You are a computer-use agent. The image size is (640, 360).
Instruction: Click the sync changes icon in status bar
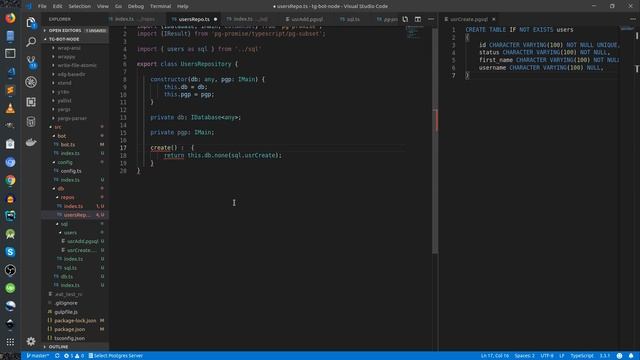tap(57, 356)
